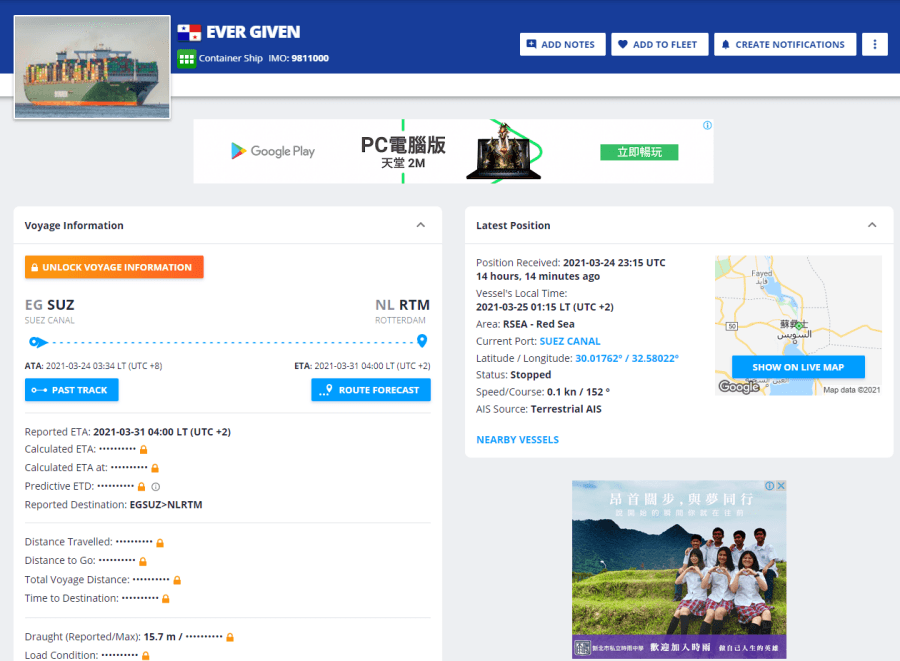Viewport: 900px width, 661px height.
Task: Click the AIS Source Terrestrial AIS text
Action: point(539,409)
